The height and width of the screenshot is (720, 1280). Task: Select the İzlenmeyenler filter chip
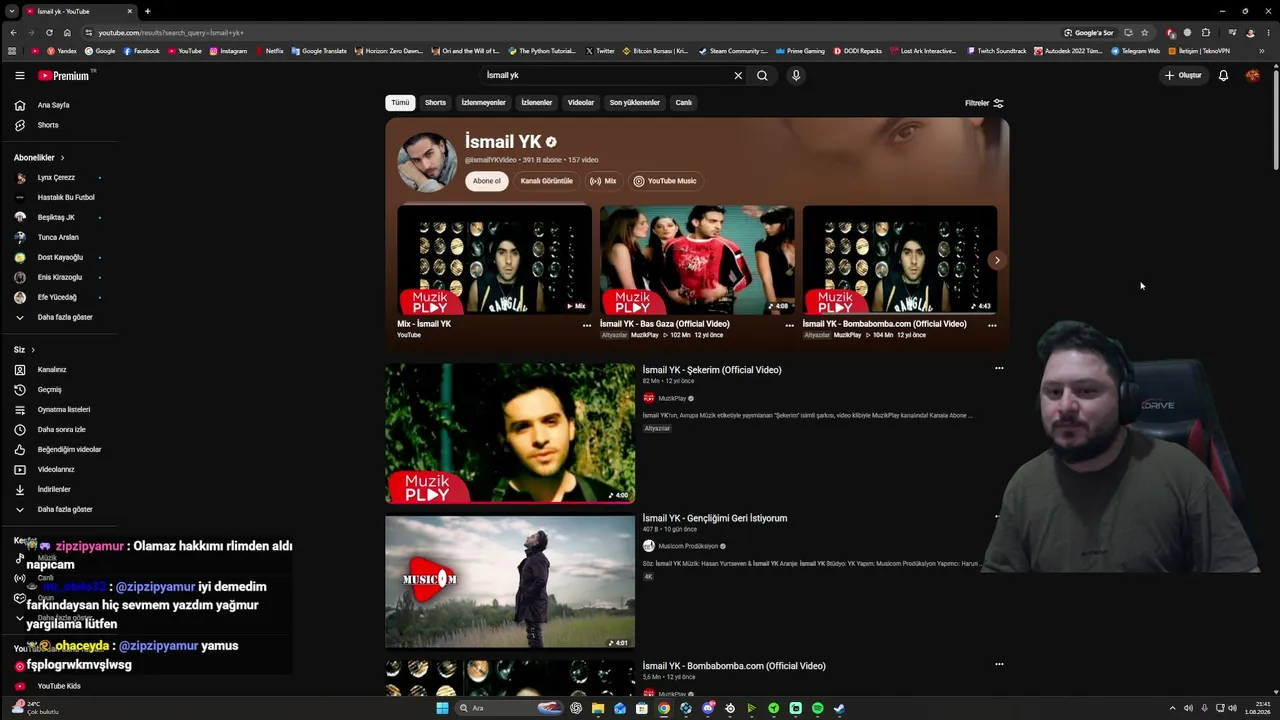pyautogui.click(x=483, y=102)
